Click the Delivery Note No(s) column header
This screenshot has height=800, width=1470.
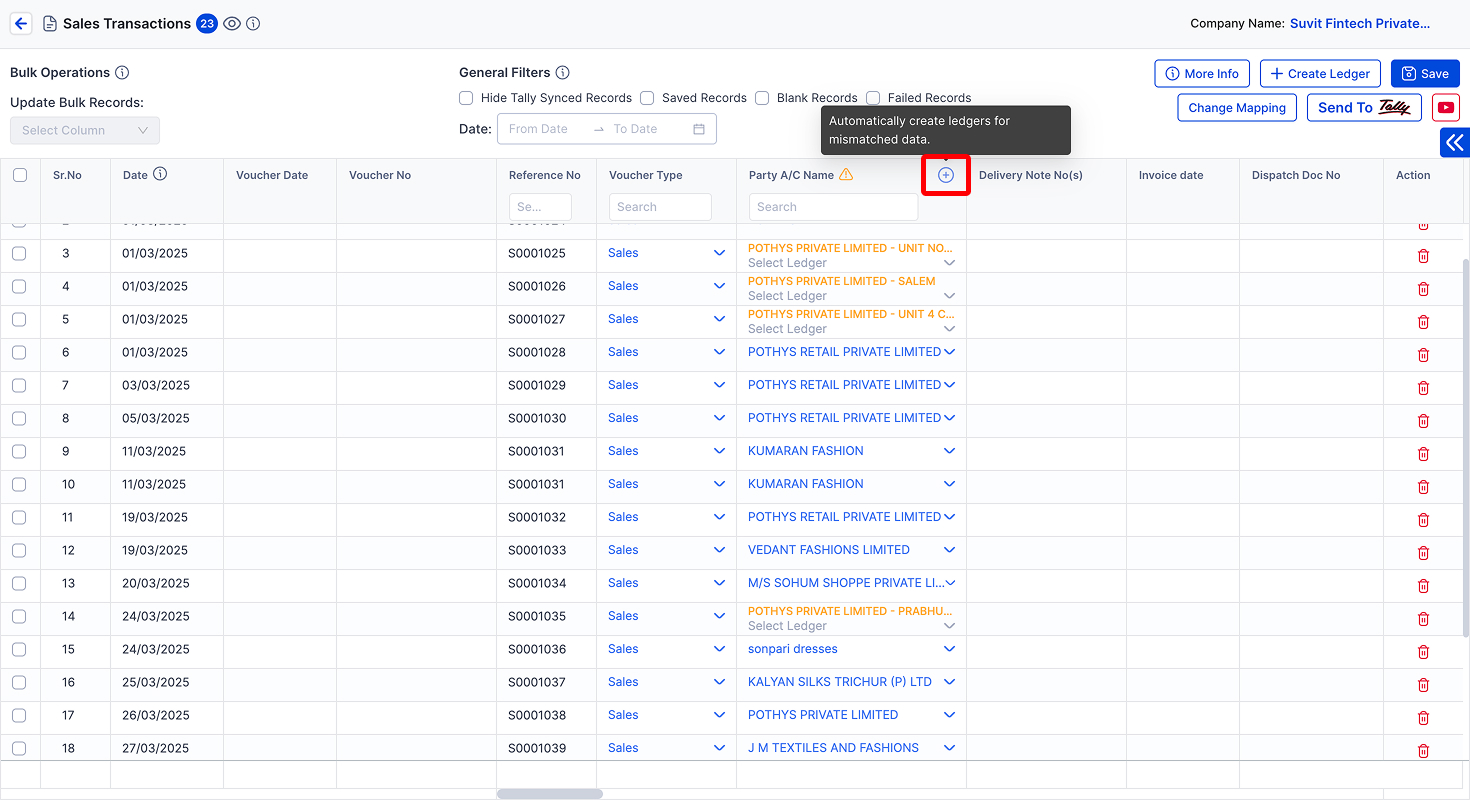point(1031,175)
